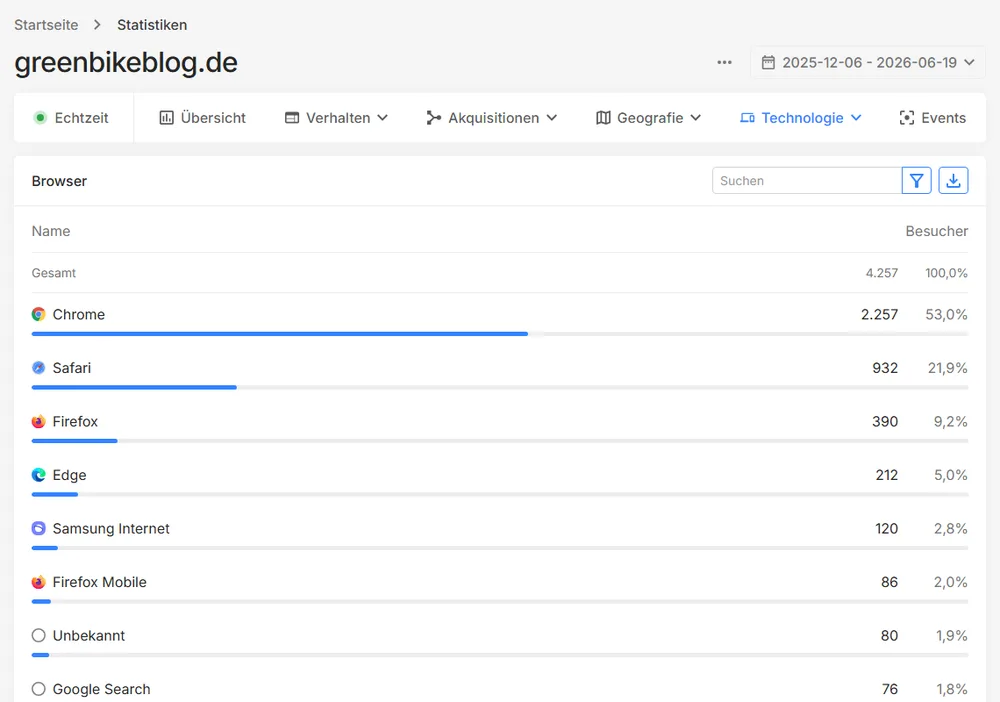Click Chrome visitor count 2.257

[x=879, y=314]
